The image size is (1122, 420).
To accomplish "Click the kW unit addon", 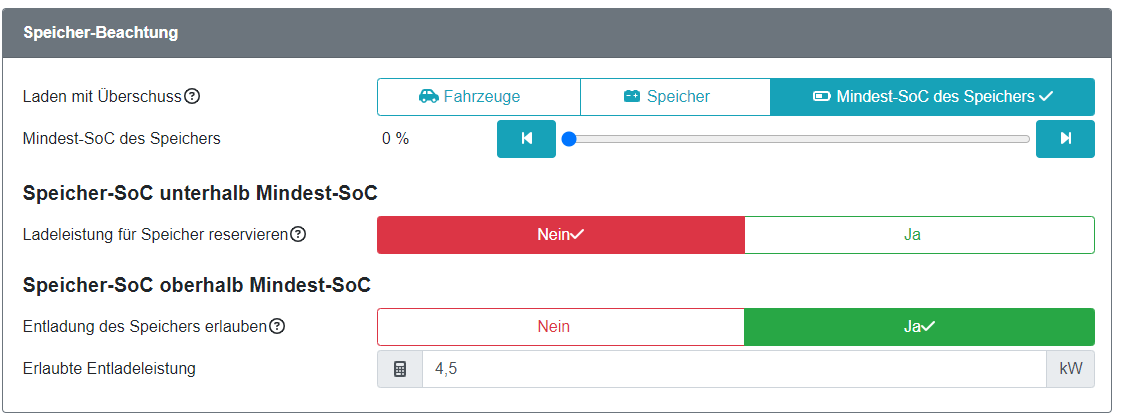I will coord(1070,369).
